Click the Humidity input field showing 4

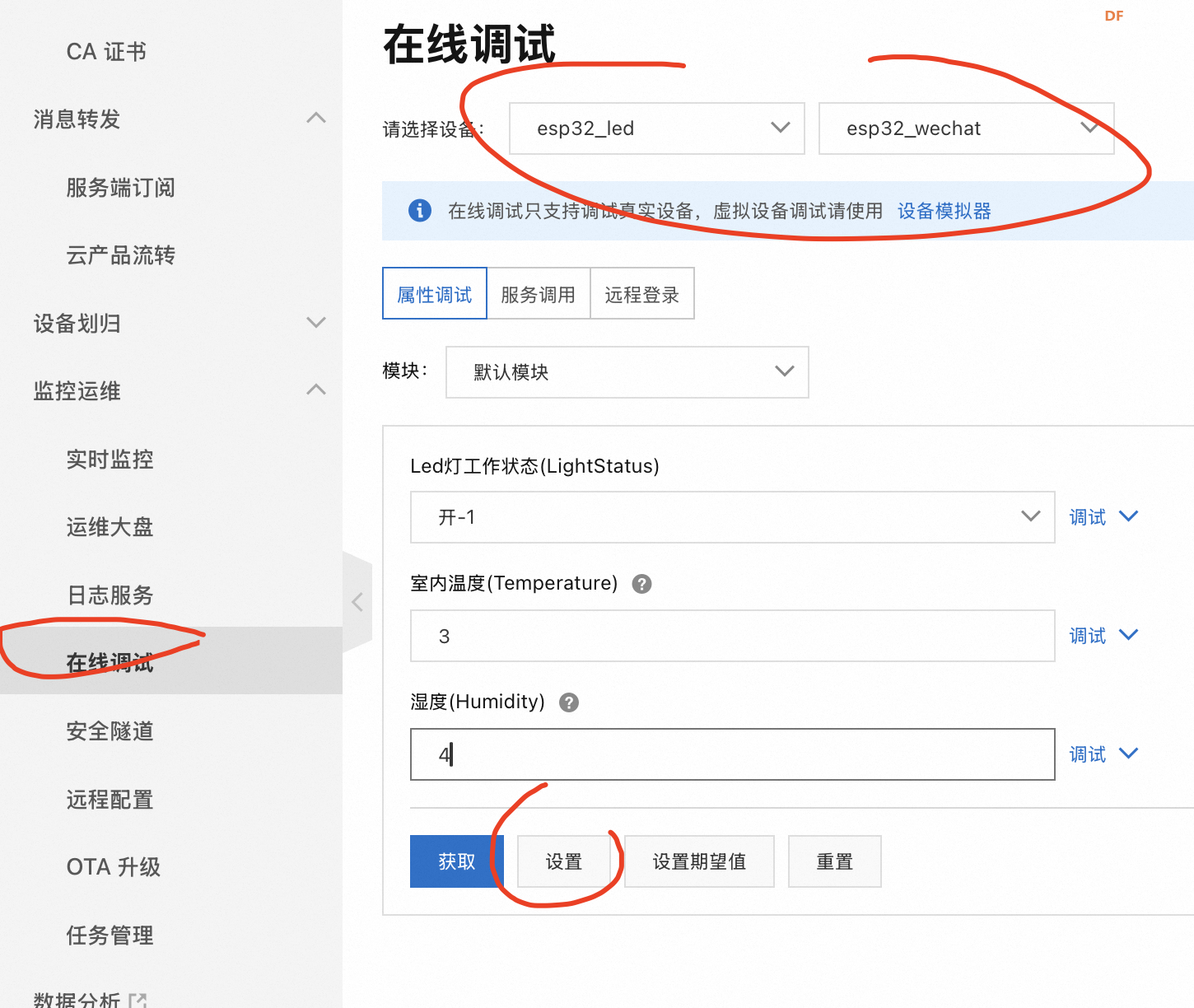coord(733,754)
